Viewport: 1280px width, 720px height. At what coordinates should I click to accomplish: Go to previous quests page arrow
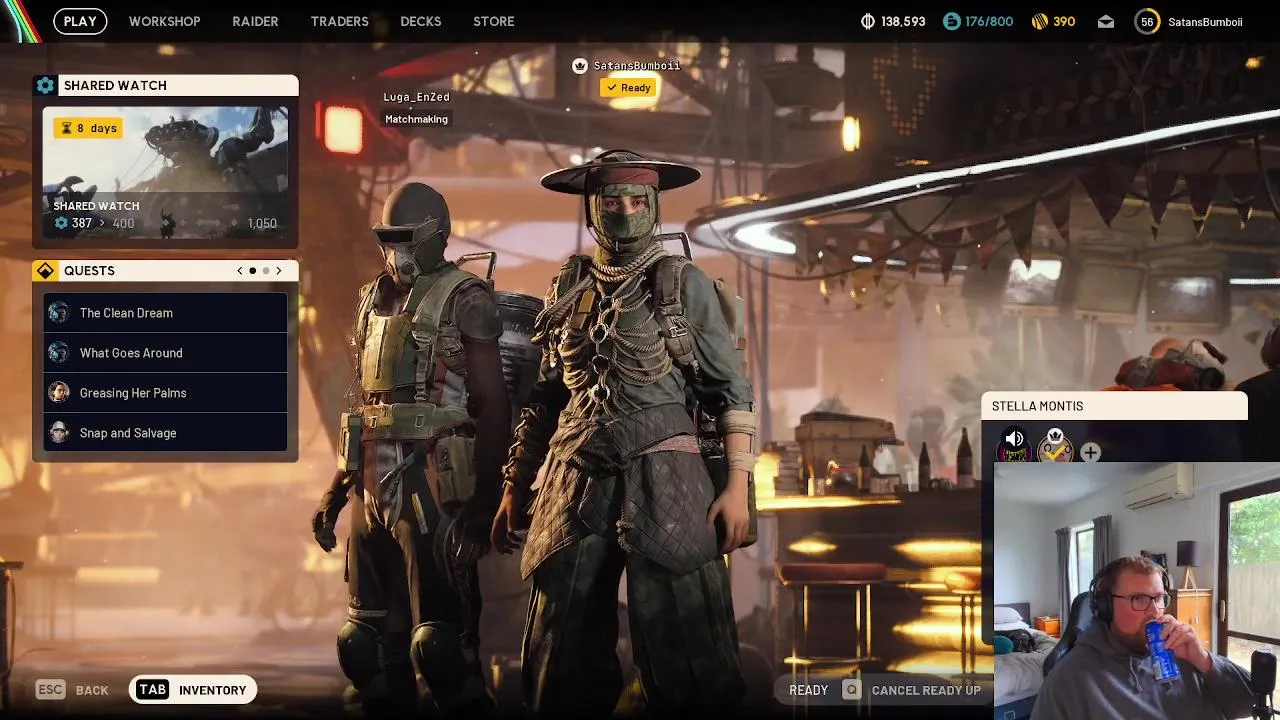240,271
